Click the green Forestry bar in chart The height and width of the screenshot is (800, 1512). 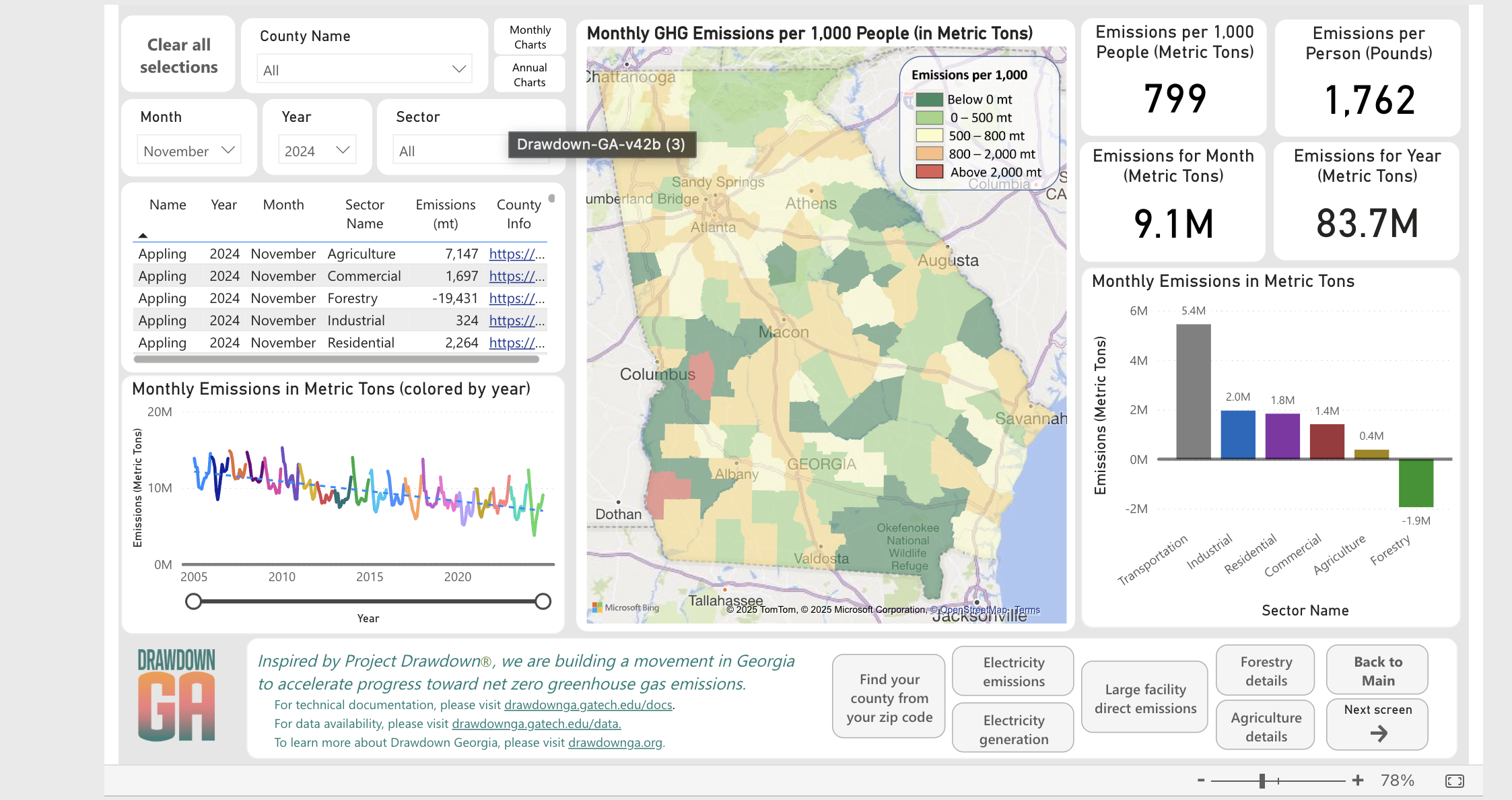1416,483
